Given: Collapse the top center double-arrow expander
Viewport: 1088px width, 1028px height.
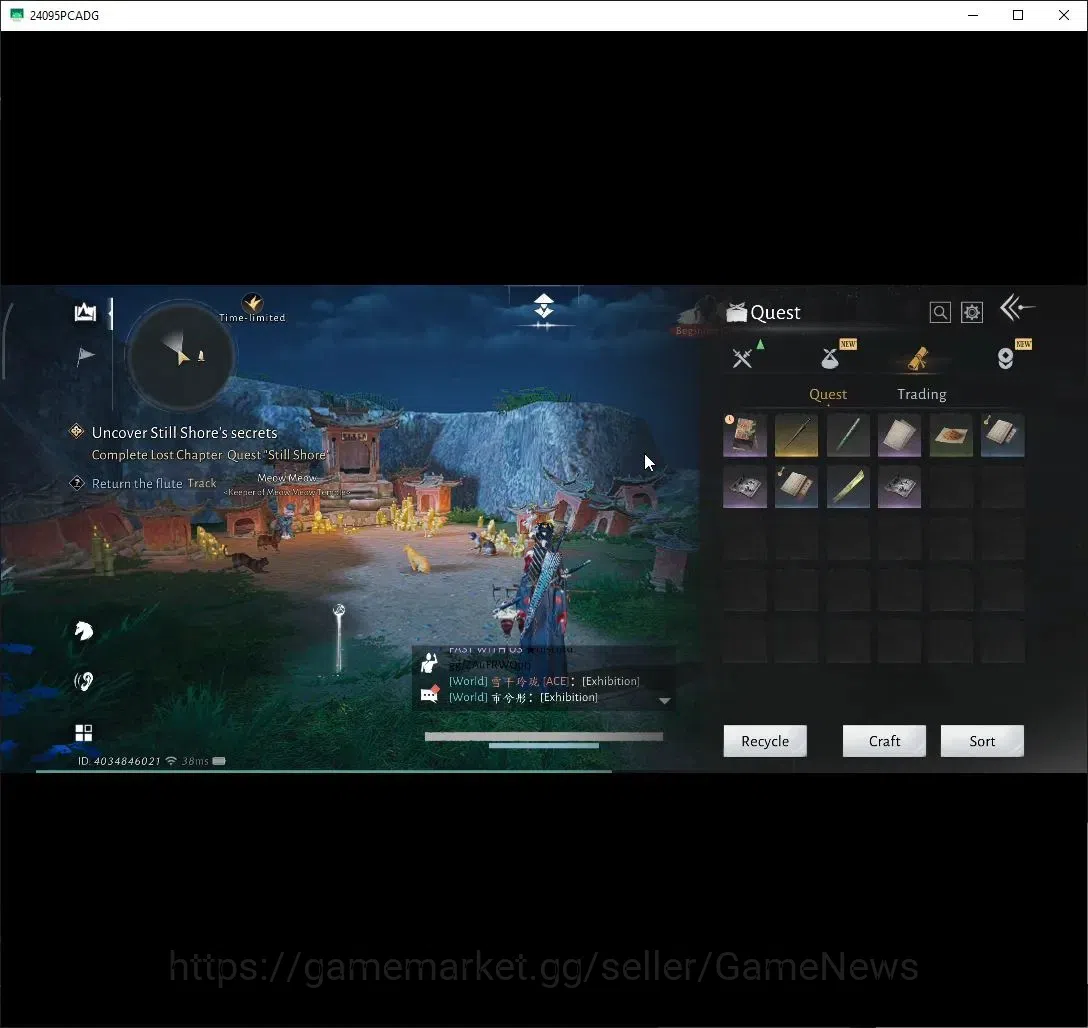Looking at the screenshot, I should point(543,306).
